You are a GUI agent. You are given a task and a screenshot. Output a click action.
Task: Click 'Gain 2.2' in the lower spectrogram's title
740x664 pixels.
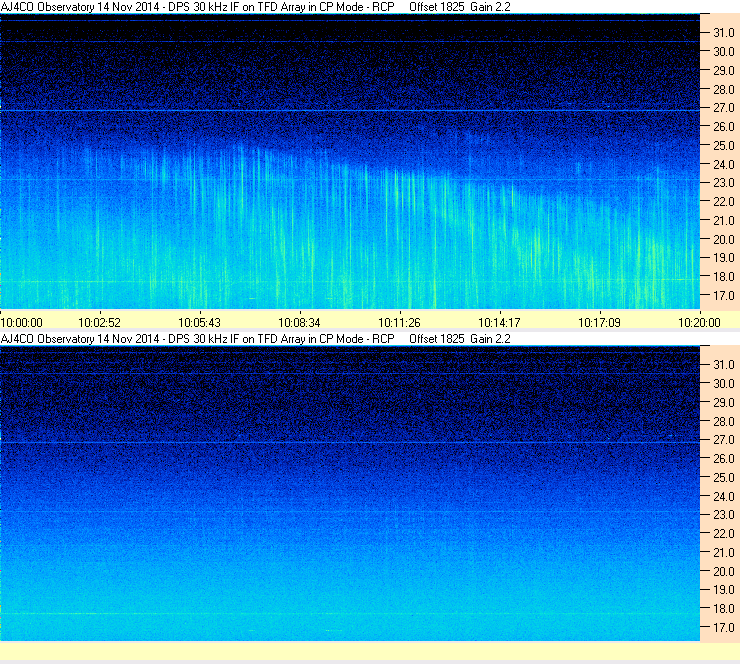tap(490, 339)
